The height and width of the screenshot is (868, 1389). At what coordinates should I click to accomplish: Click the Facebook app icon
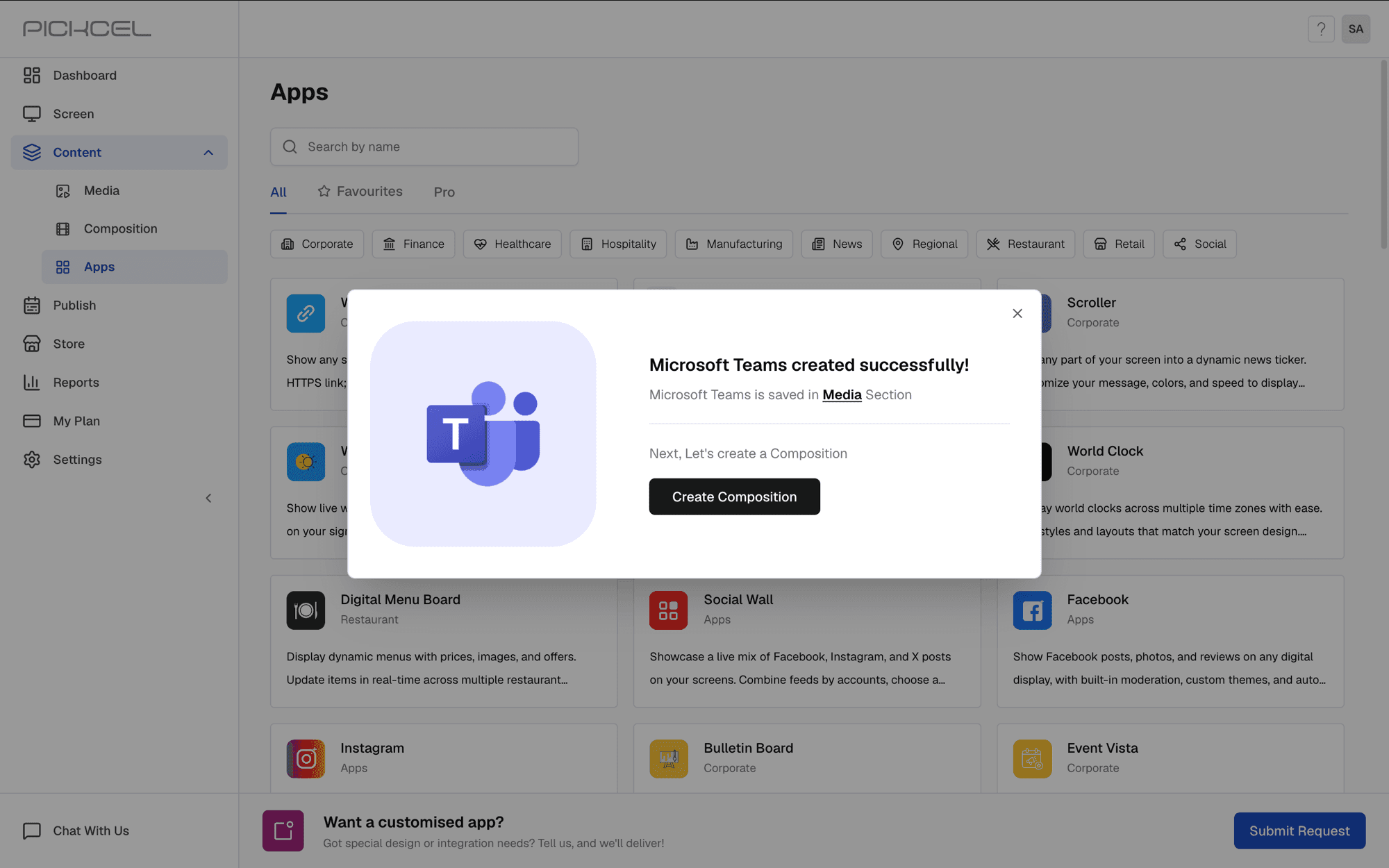(x=1032, y=610)
